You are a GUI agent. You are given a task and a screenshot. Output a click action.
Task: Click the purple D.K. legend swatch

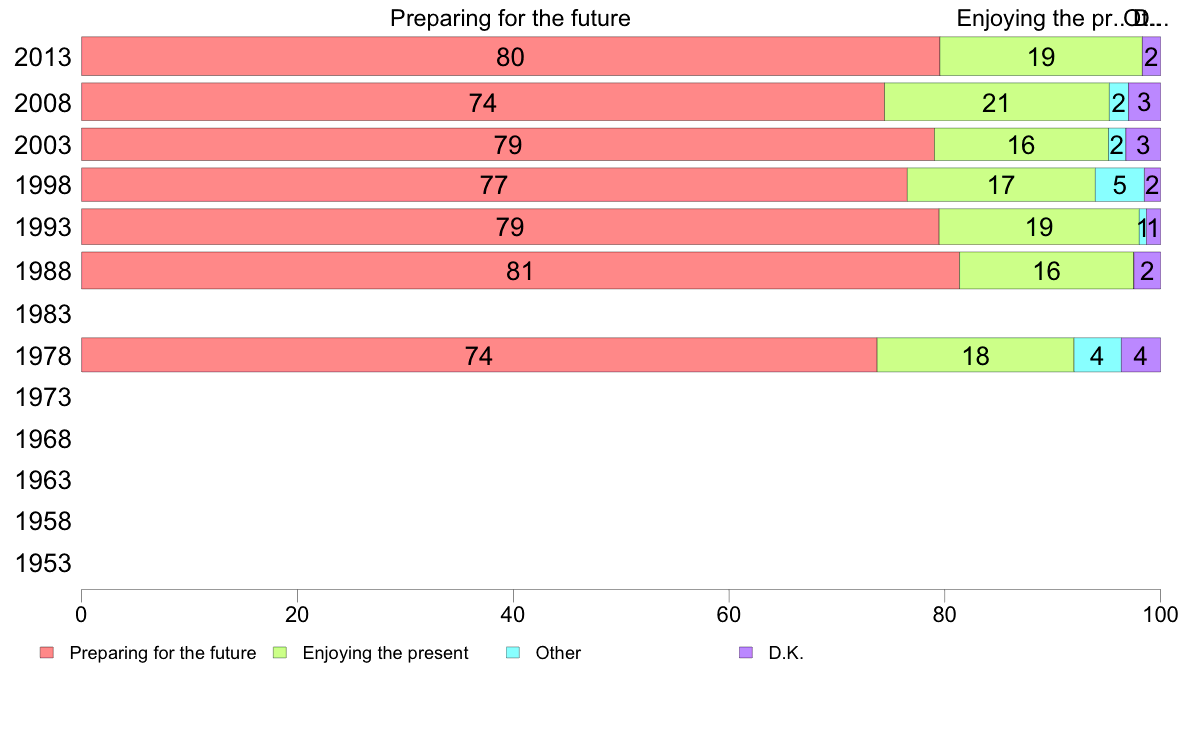746,653
